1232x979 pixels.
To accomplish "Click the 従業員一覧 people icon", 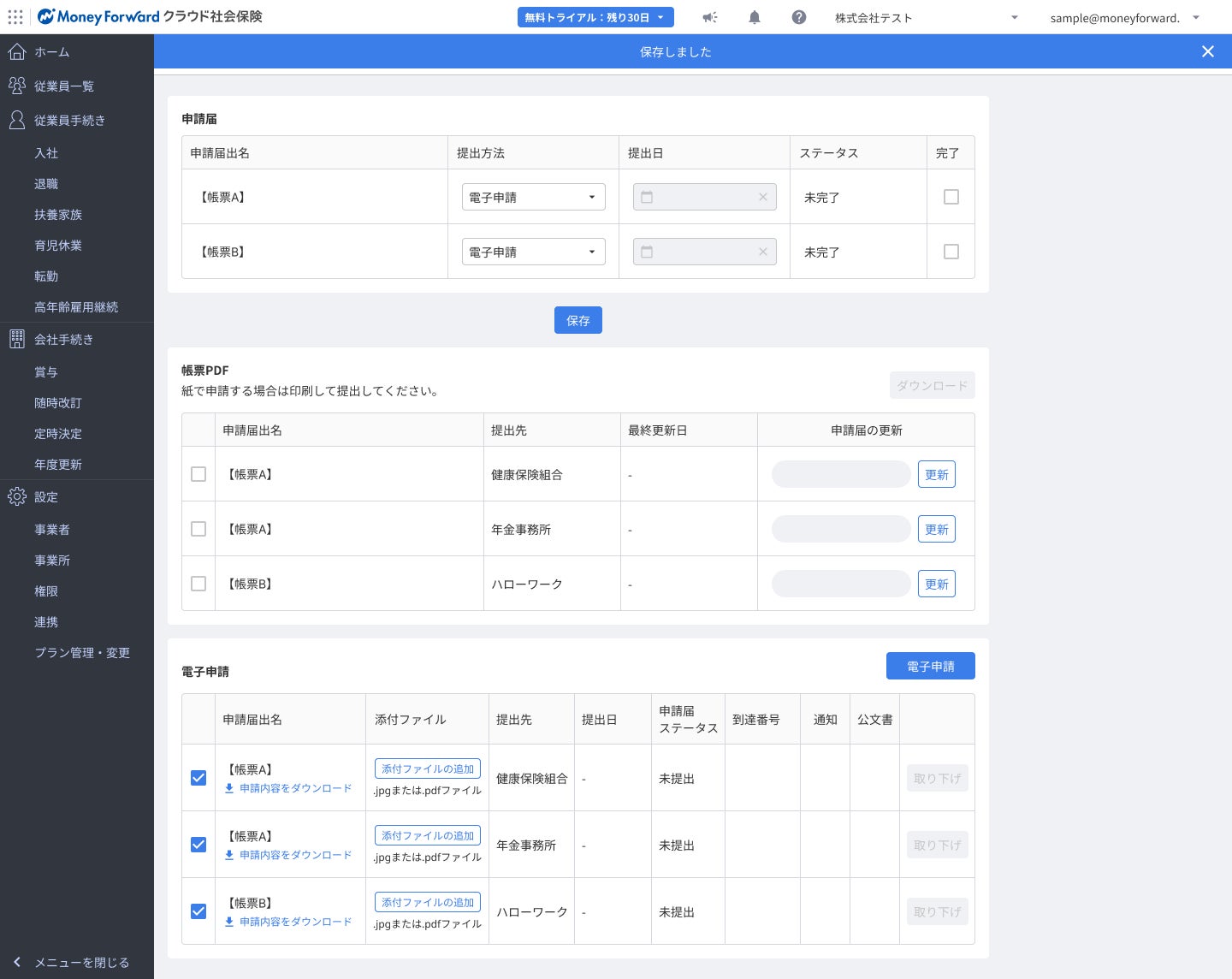I will pos(16,86).
